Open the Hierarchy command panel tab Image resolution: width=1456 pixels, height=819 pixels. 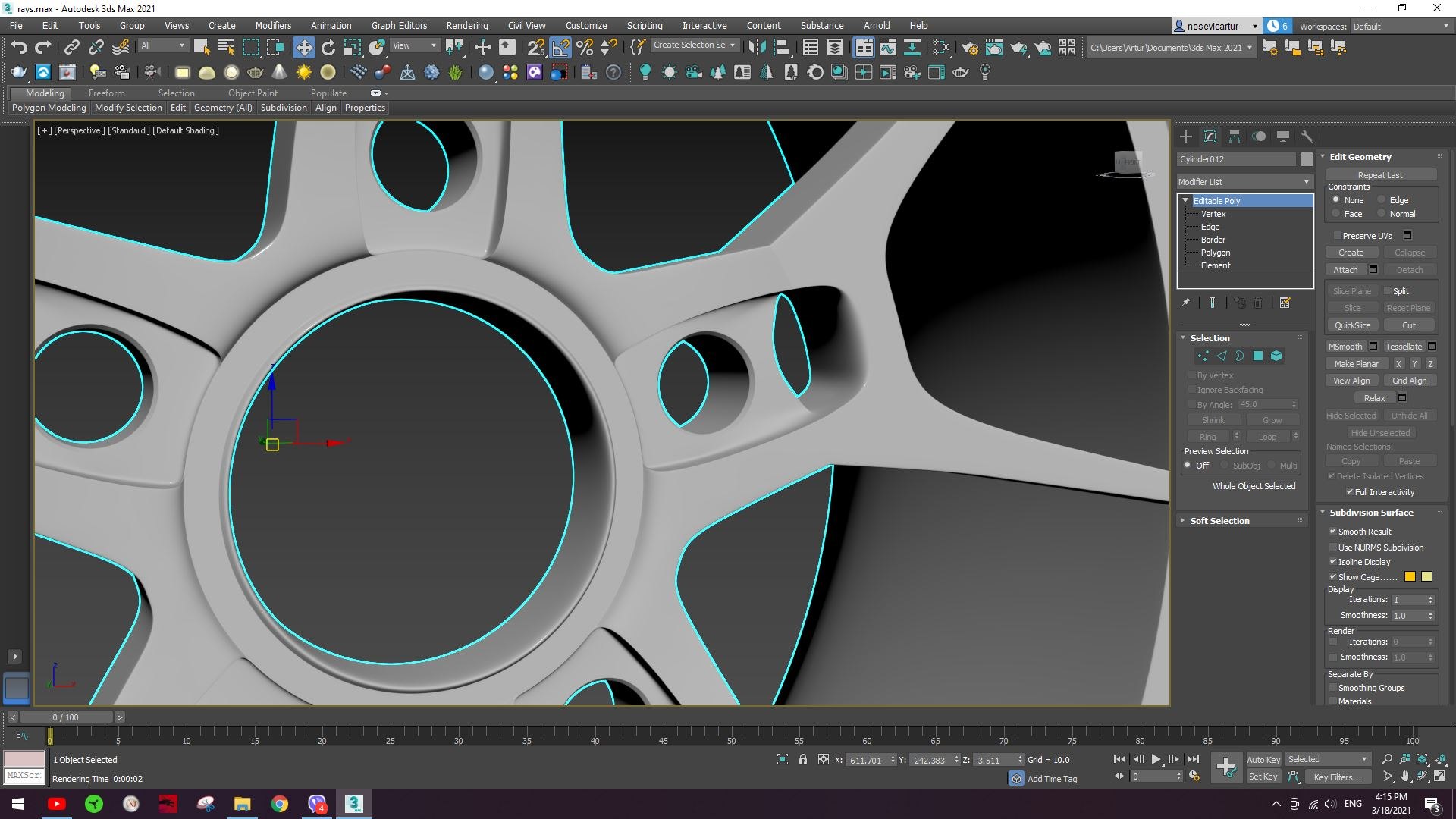[1235, 136]
